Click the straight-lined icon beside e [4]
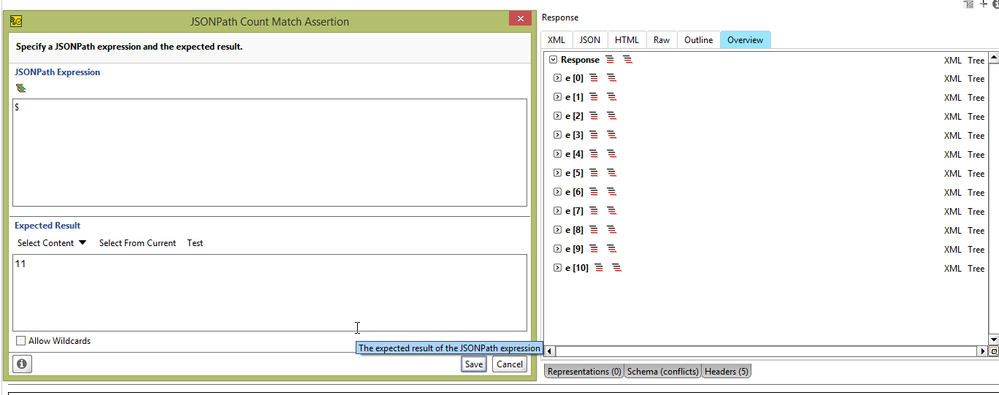 click(594, 154)
